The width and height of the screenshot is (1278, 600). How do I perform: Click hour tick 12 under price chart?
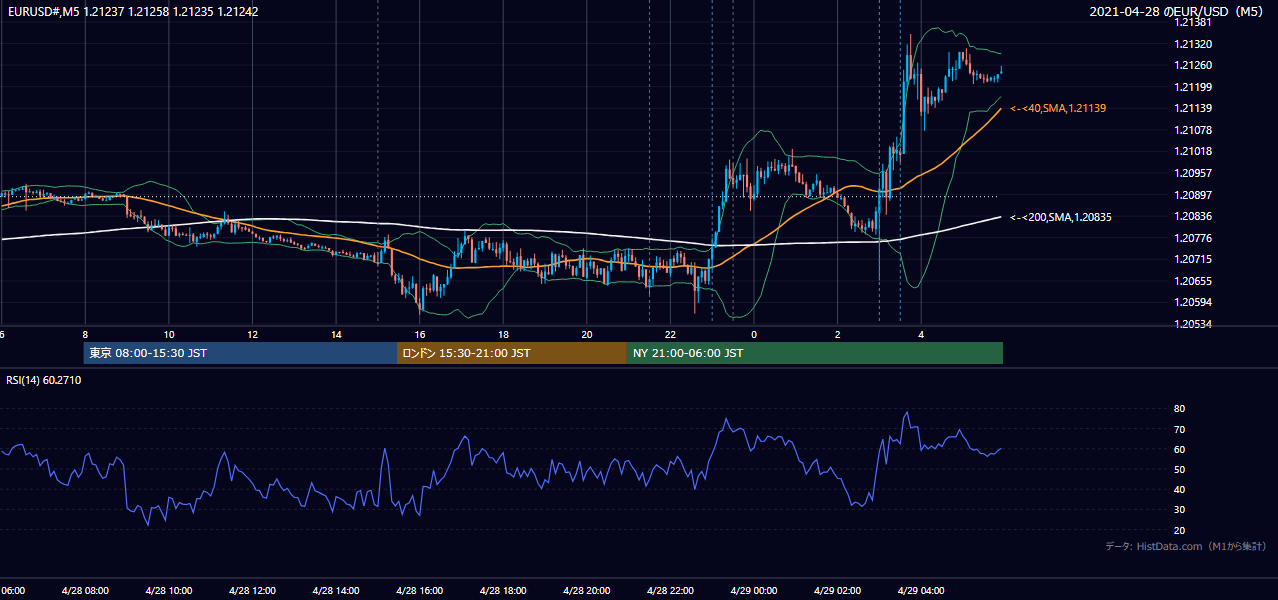tap(253, 335)
